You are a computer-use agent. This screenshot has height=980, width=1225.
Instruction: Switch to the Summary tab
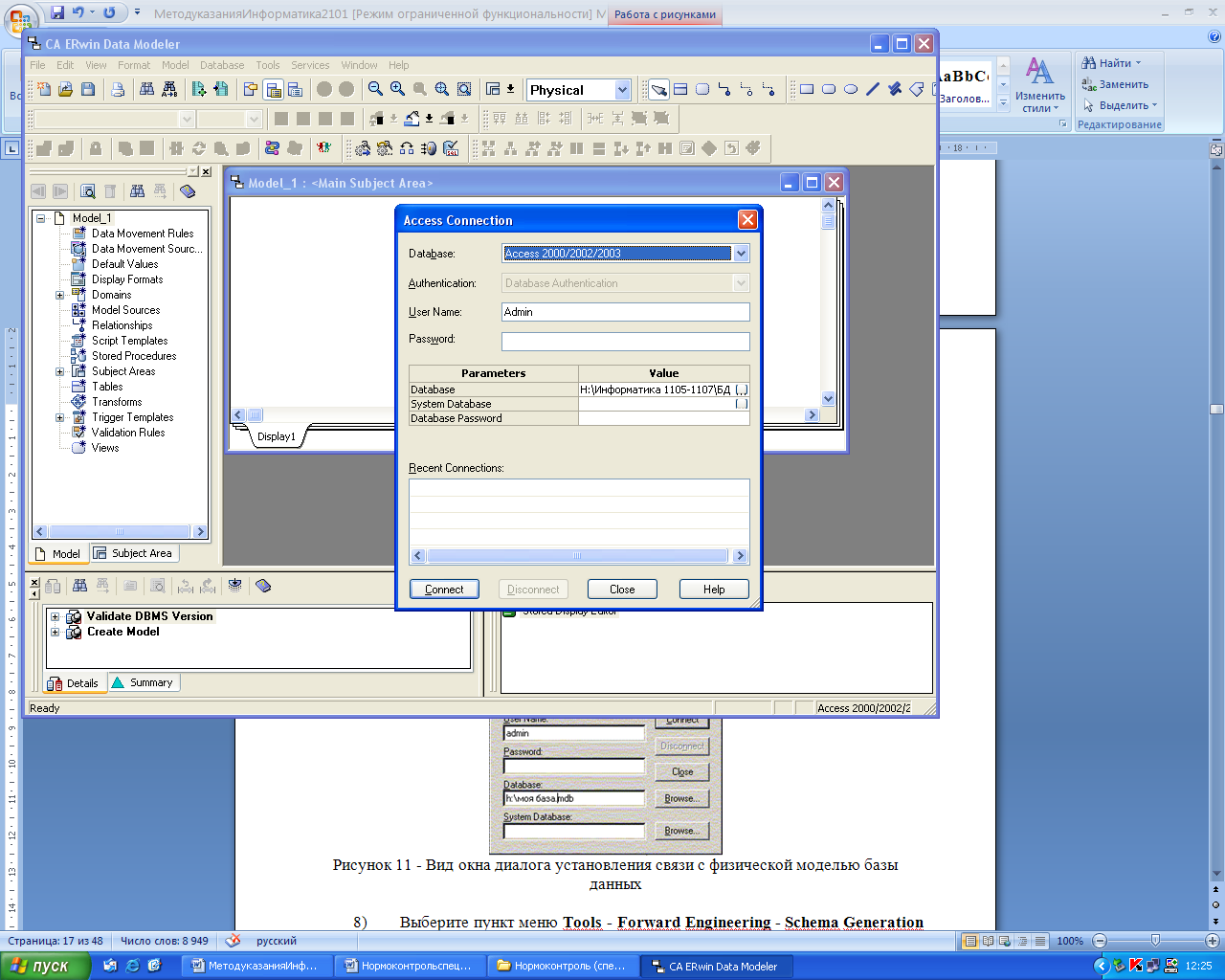144,682
